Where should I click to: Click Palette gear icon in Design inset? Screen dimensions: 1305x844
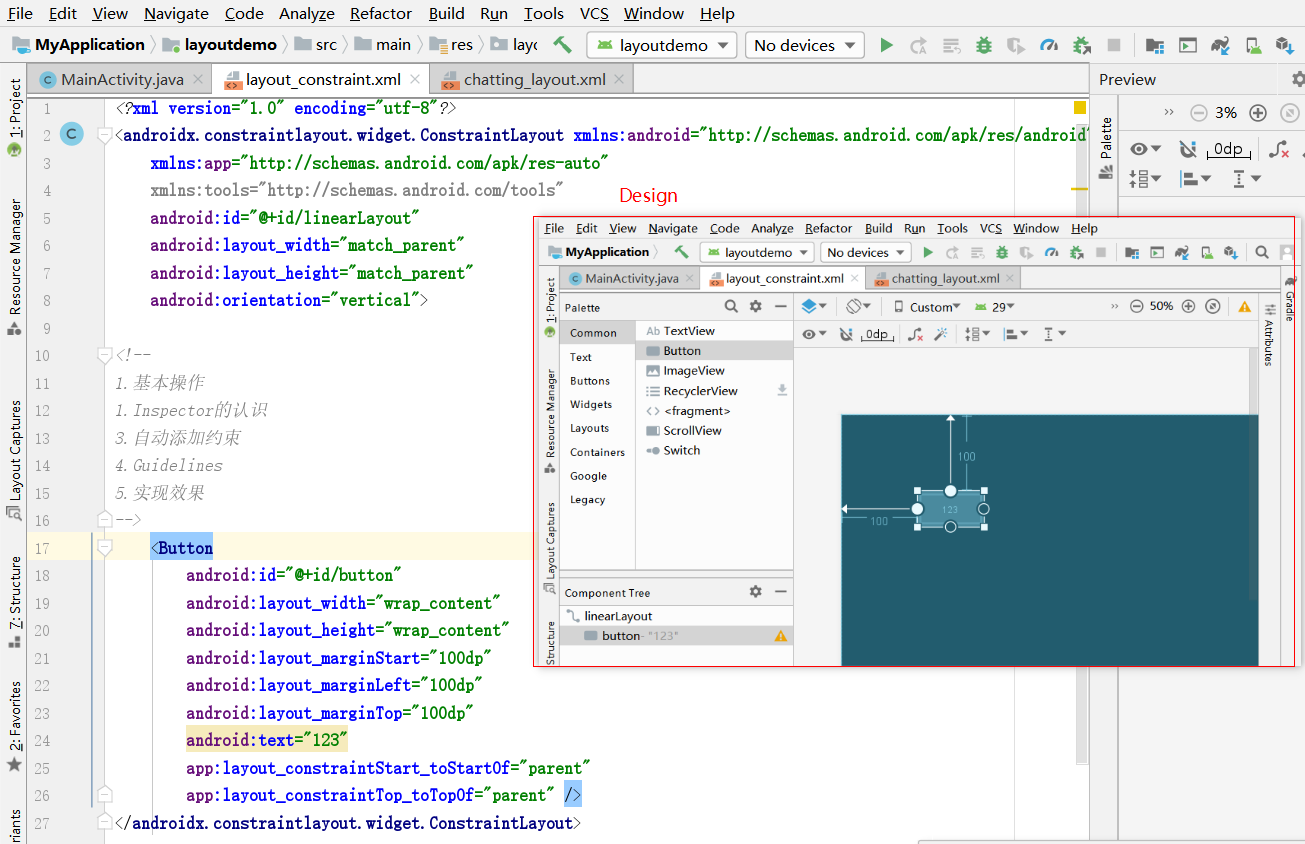(756, 307)
